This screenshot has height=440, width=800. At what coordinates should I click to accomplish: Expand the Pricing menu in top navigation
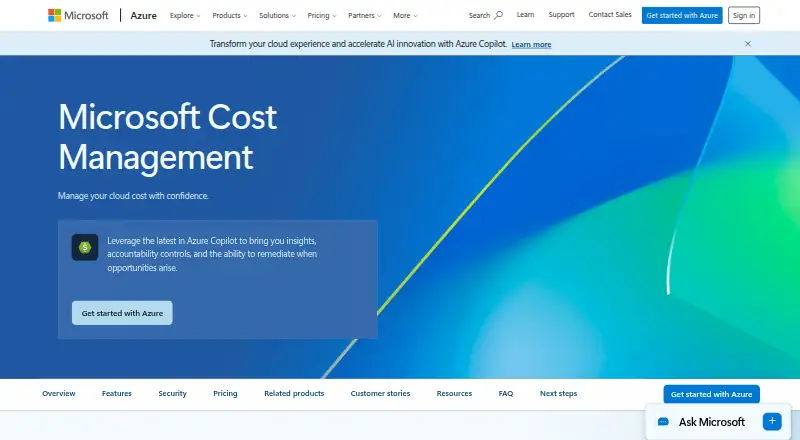pos(321,15)
